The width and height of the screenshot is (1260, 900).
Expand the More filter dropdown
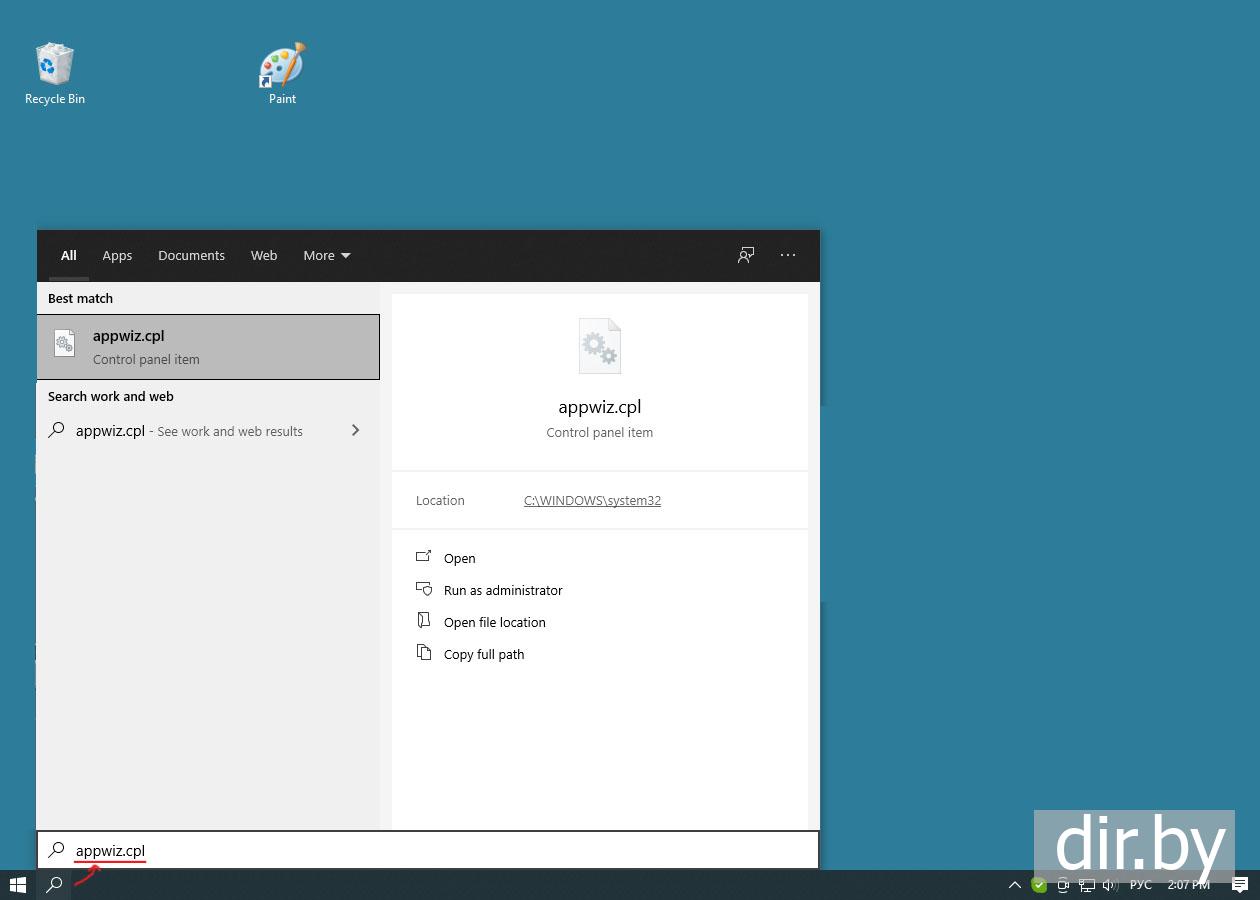coord(327,255)
